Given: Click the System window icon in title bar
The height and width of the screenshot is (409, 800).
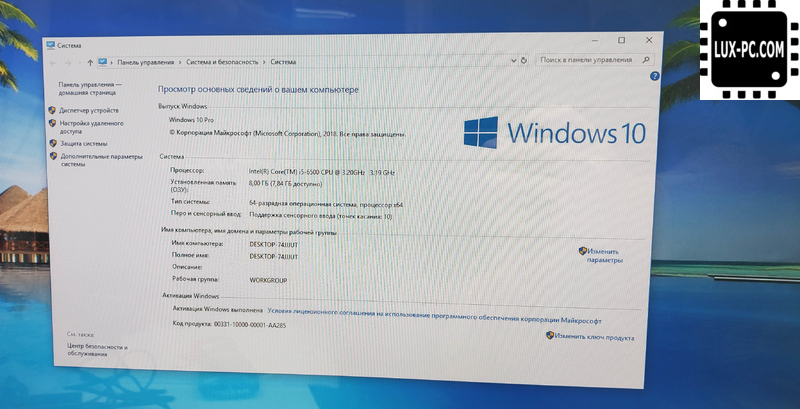Looking at the screenshot, I should pos(50,44).
